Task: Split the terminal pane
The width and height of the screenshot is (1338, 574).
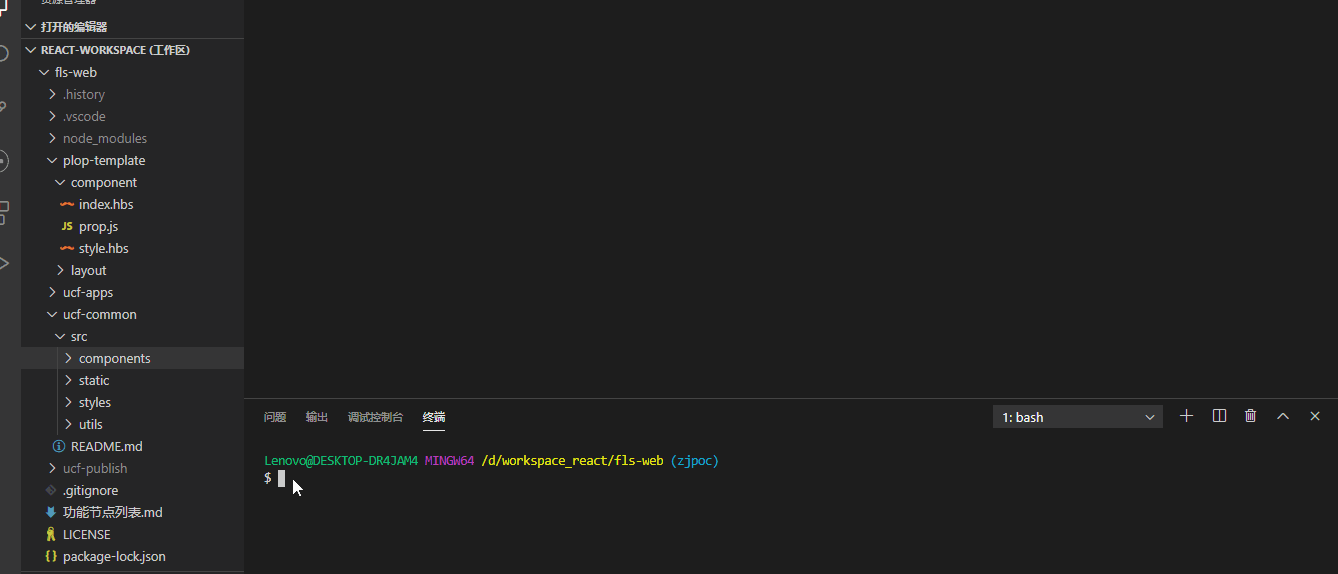Action: click(x=1219, y=416)
